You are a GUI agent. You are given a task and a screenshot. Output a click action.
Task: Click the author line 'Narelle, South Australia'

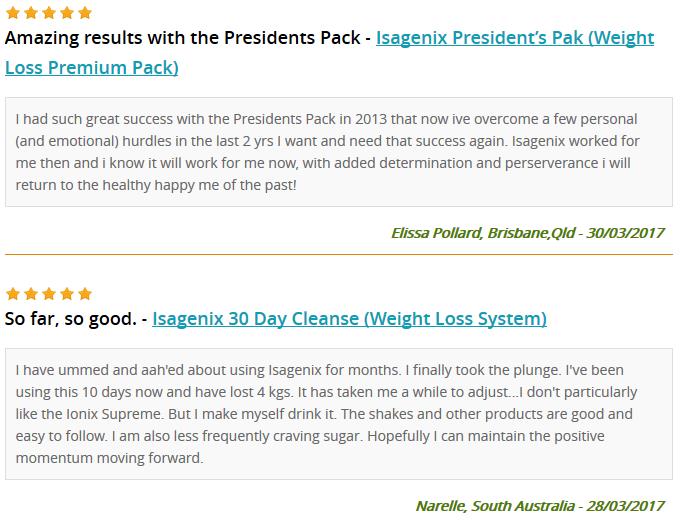click(495, 506)
